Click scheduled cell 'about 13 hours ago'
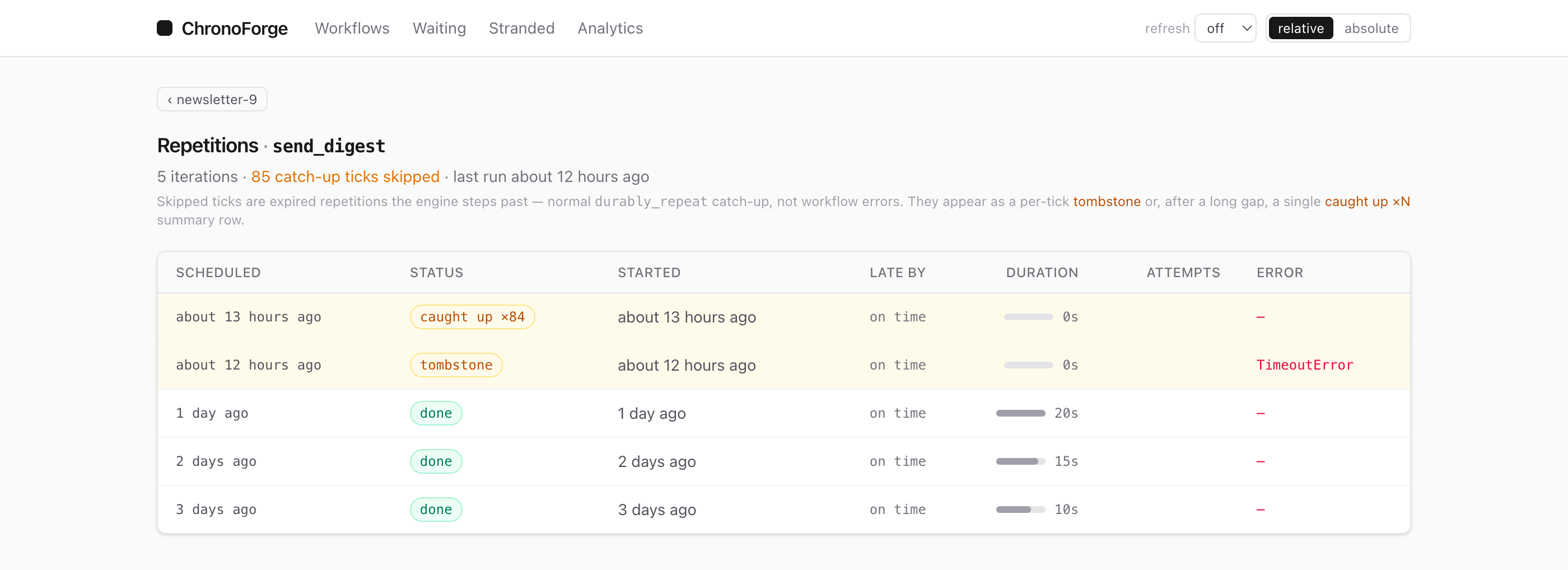Image resolution: width=1568 pixels, height=570 pixels. (x=248, y=317)
